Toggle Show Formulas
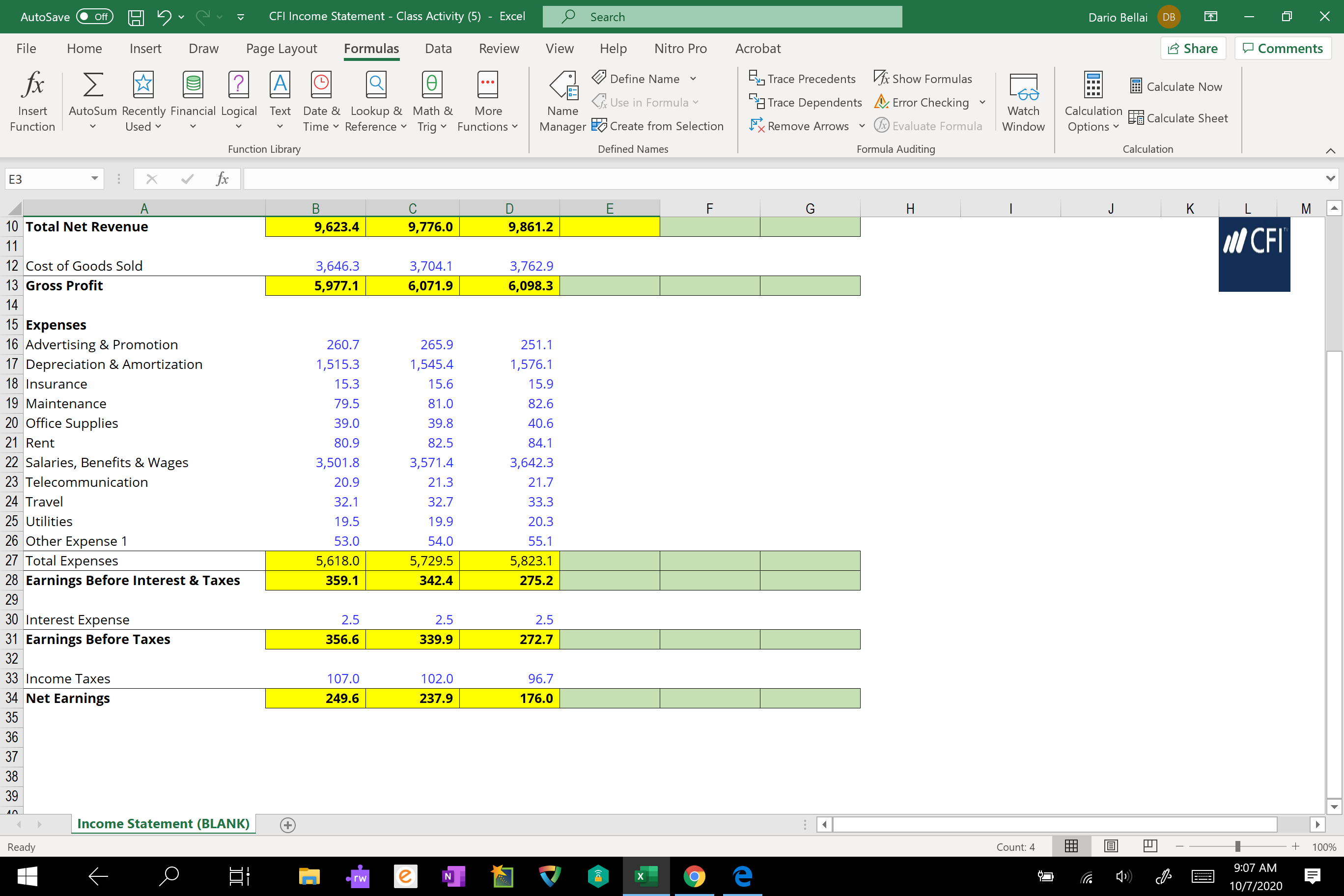Screen dimensions: 1344x896 (923, 79)
